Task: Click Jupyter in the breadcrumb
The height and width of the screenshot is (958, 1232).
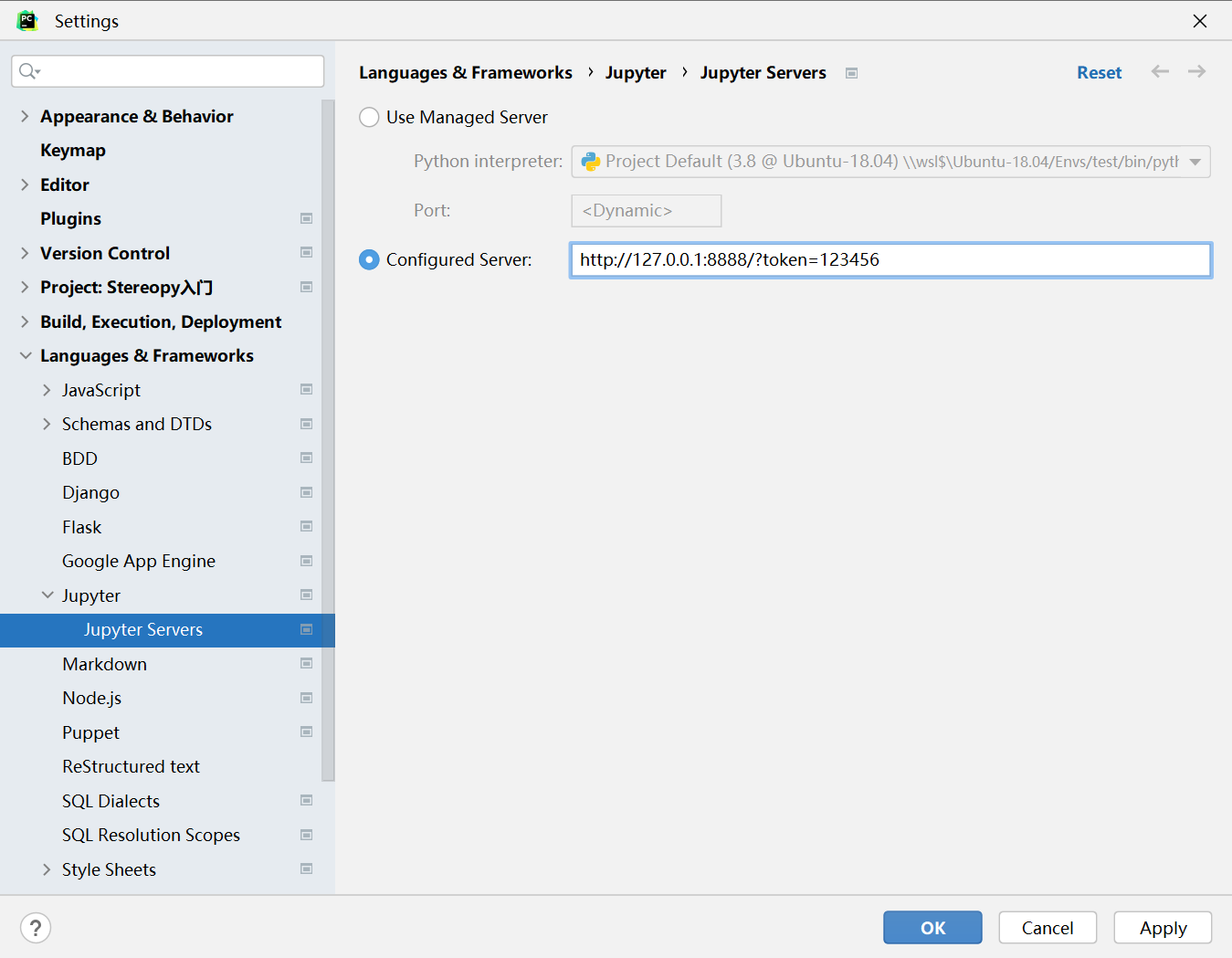Action: coord(636,72)
